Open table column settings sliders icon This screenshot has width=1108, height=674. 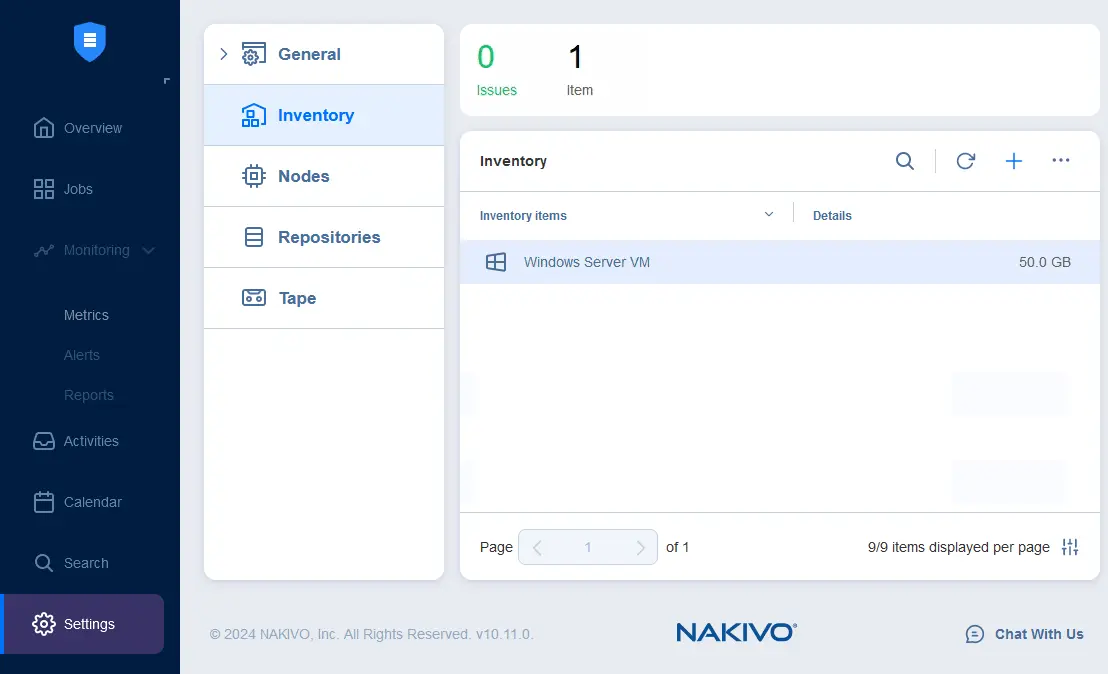point(1070,547)
